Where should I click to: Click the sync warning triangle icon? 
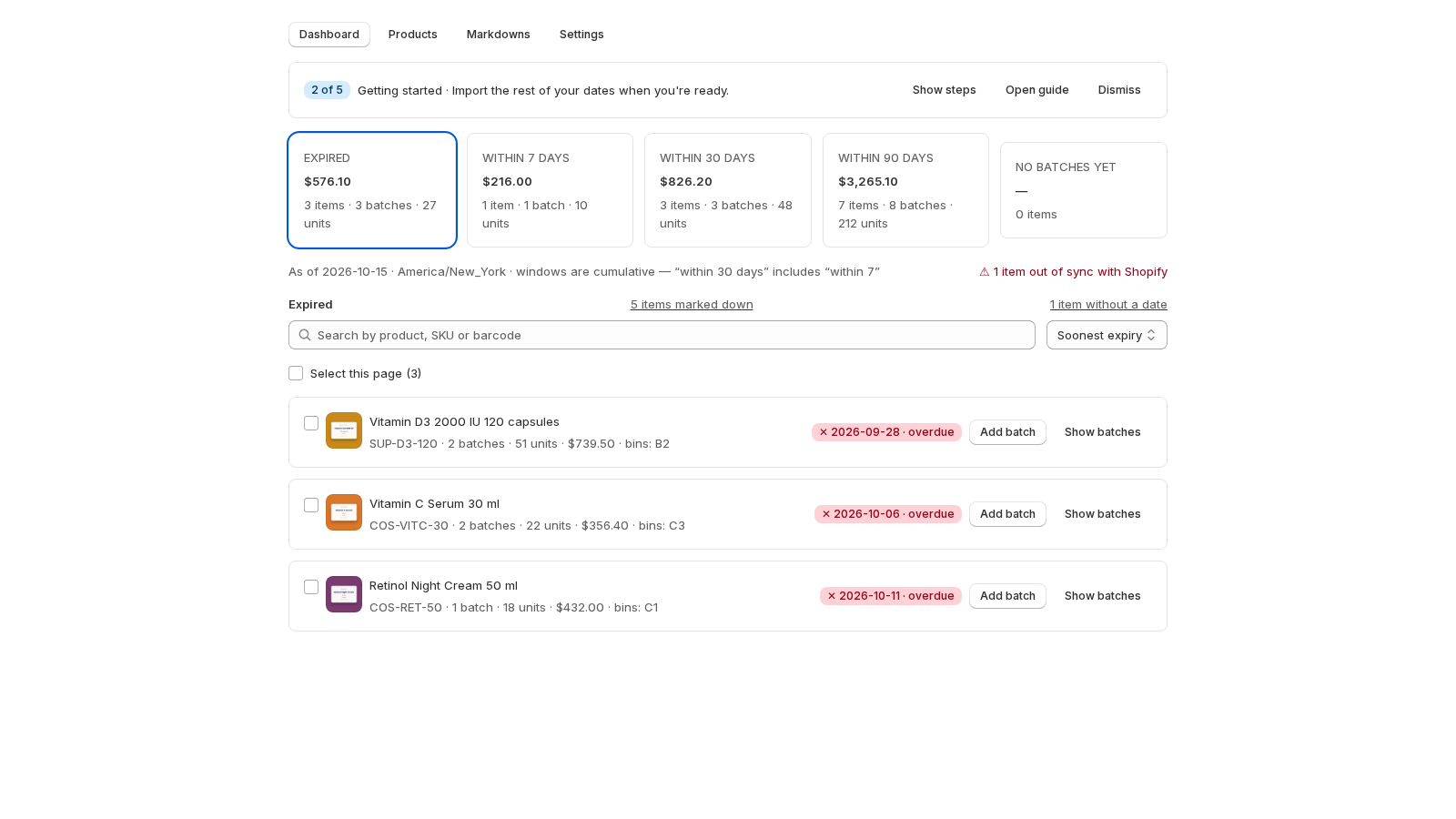click(x=984, y=271)
